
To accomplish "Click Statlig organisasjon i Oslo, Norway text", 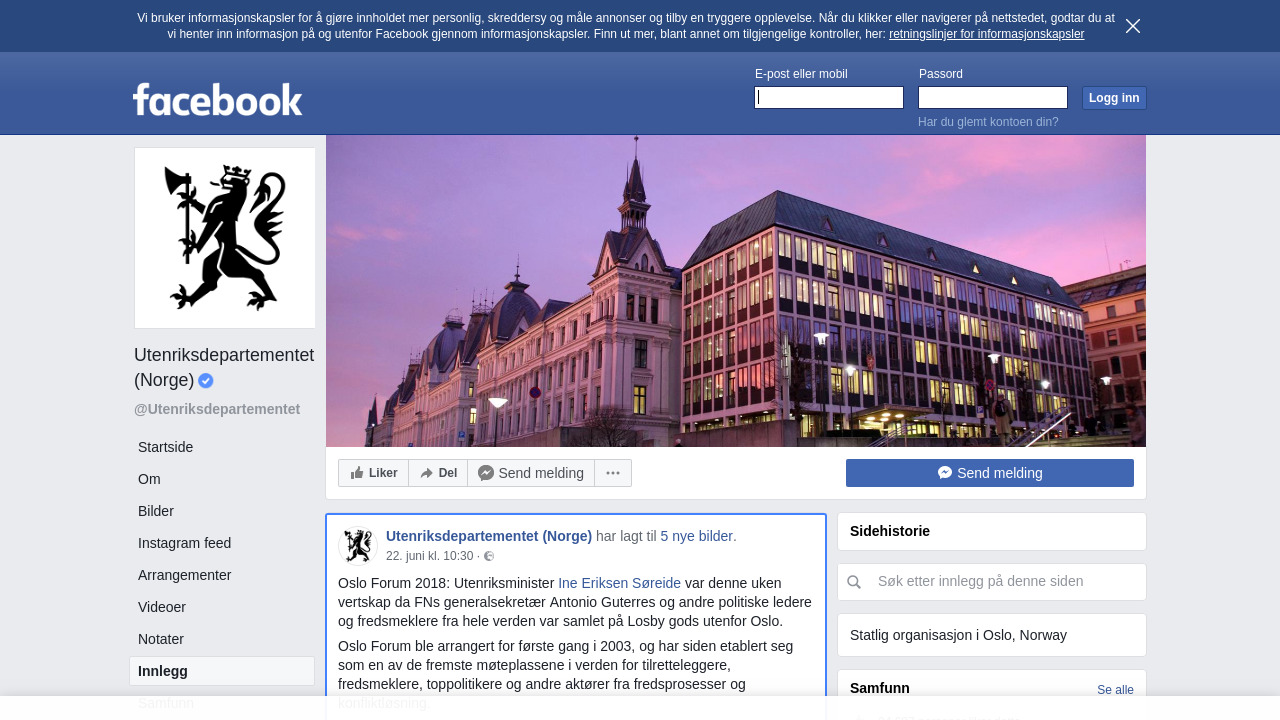I will coord(958,635).
